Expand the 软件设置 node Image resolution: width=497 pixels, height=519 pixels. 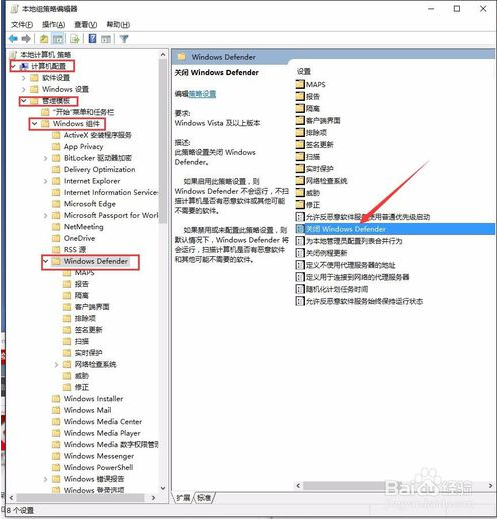click(23, 78)
